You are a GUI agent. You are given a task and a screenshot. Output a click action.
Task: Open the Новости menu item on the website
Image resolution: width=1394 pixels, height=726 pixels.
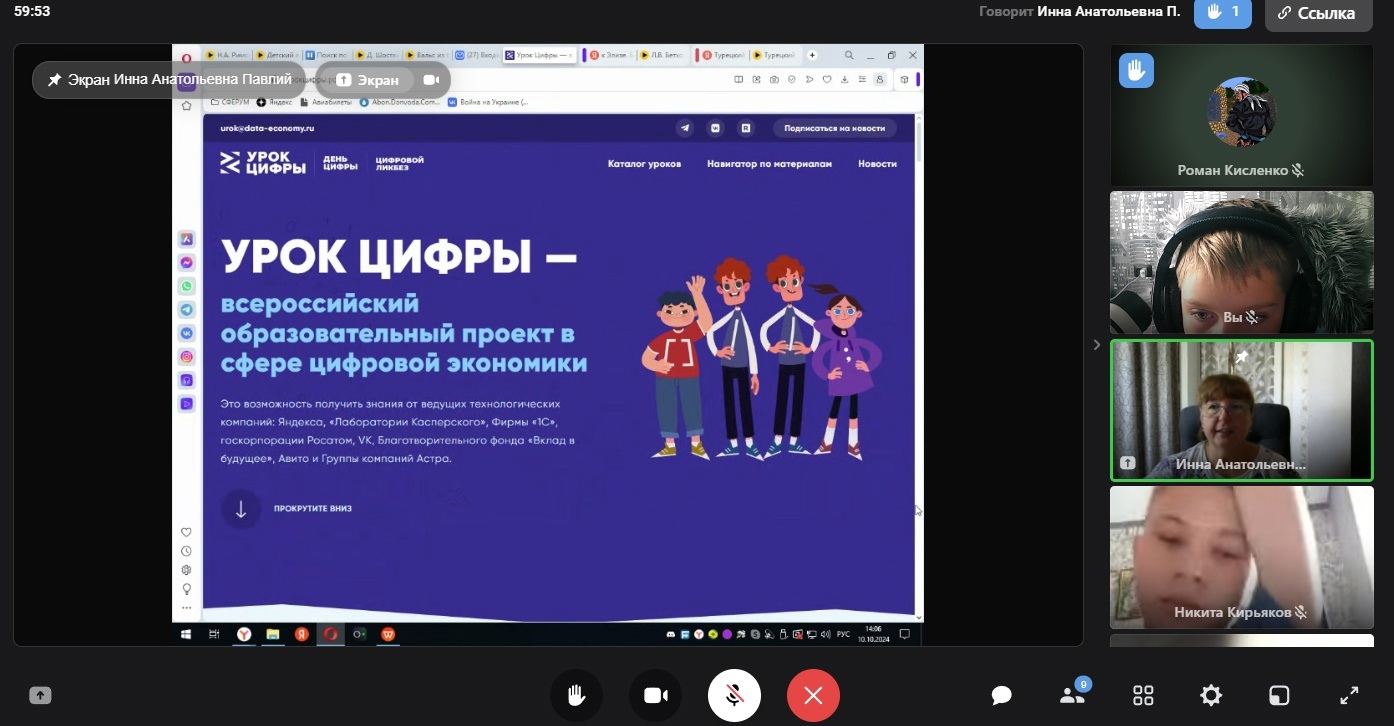(x=877, y=164)
